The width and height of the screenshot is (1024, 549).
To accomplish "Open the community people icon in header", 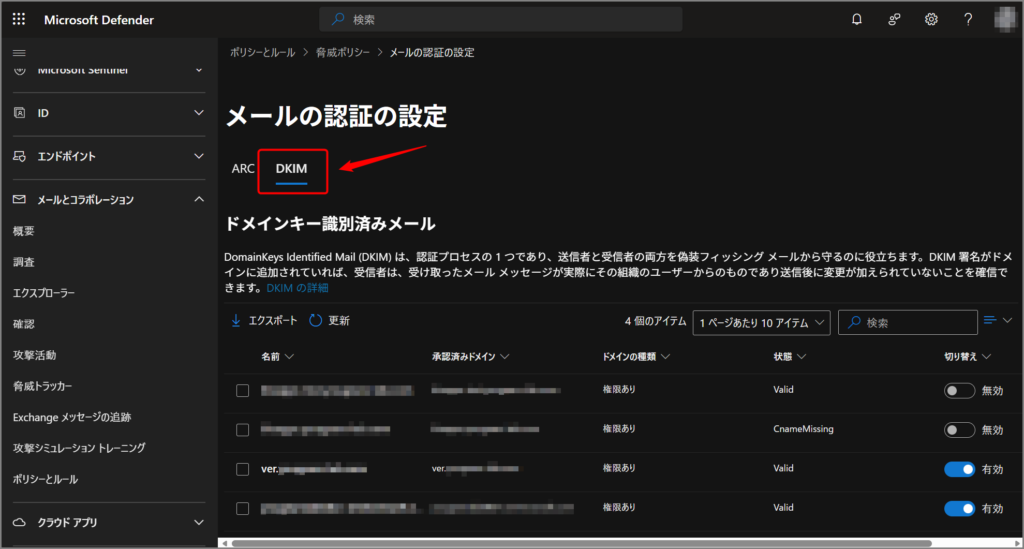I will tap(894, 19).
